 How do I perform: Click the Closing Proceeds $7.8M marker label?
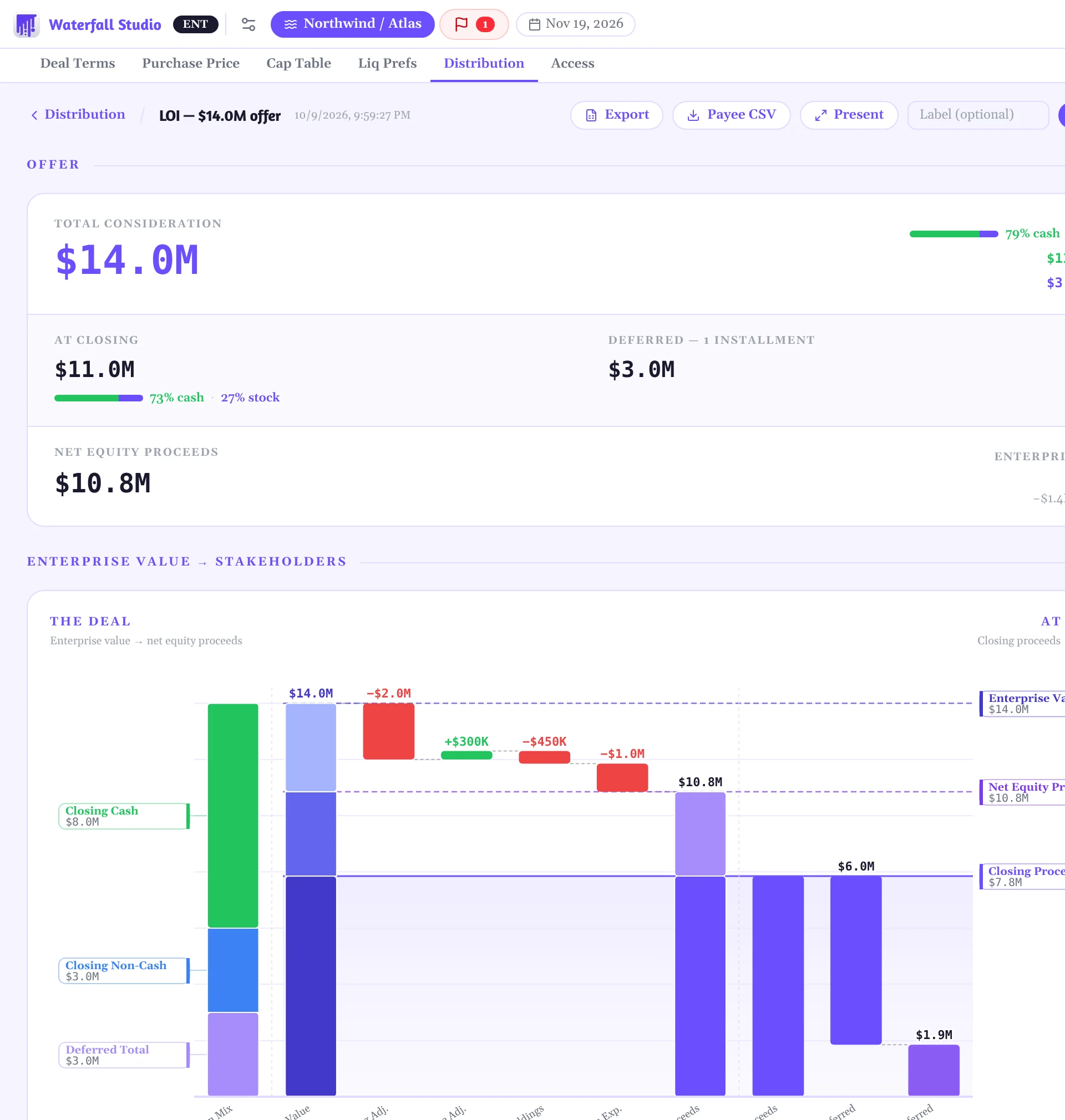pyautogui.click(x=1022, y=877)
